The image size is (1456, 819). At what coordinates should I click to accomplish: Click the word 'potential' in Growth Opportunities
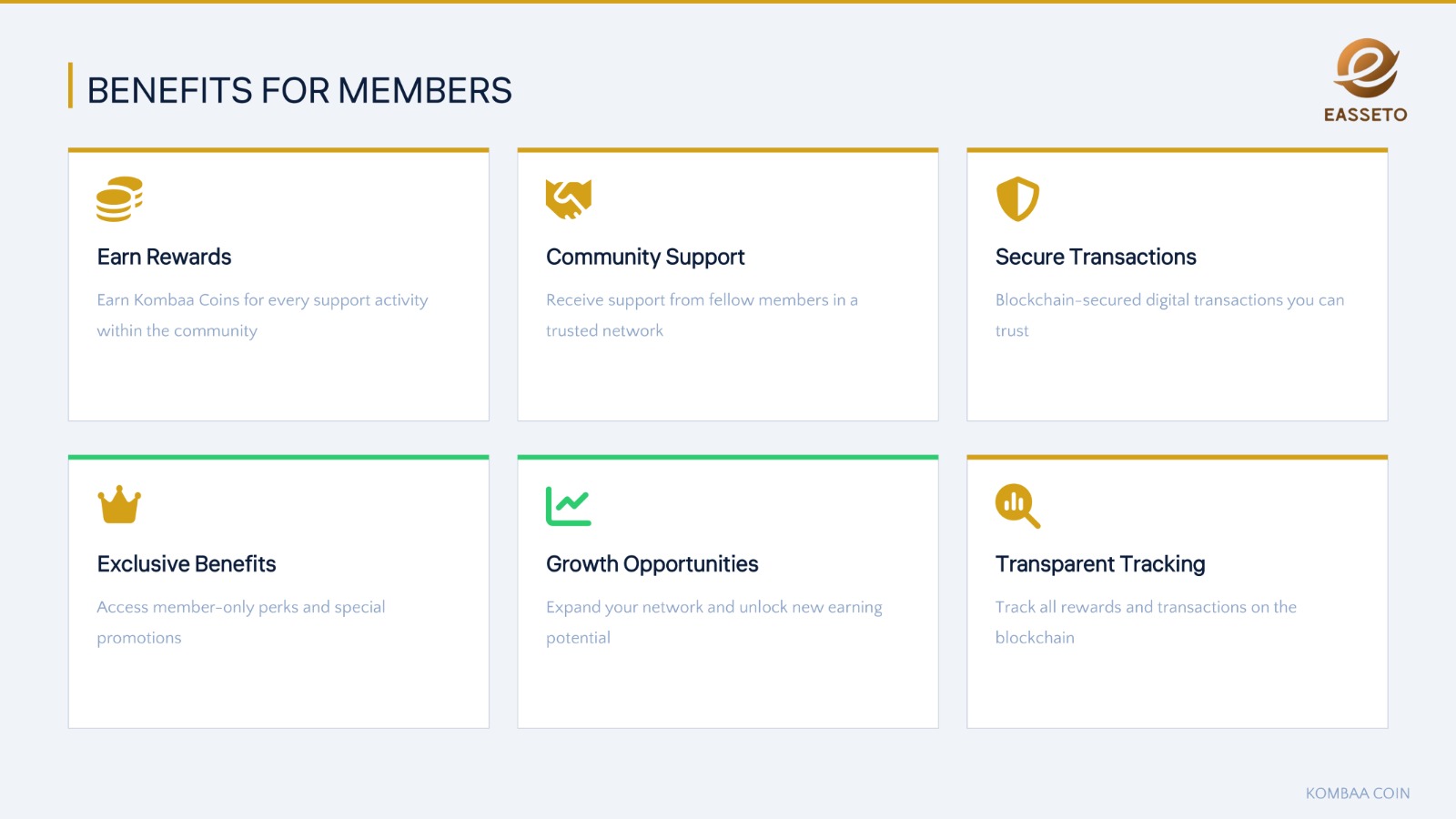tap(579, 638)
